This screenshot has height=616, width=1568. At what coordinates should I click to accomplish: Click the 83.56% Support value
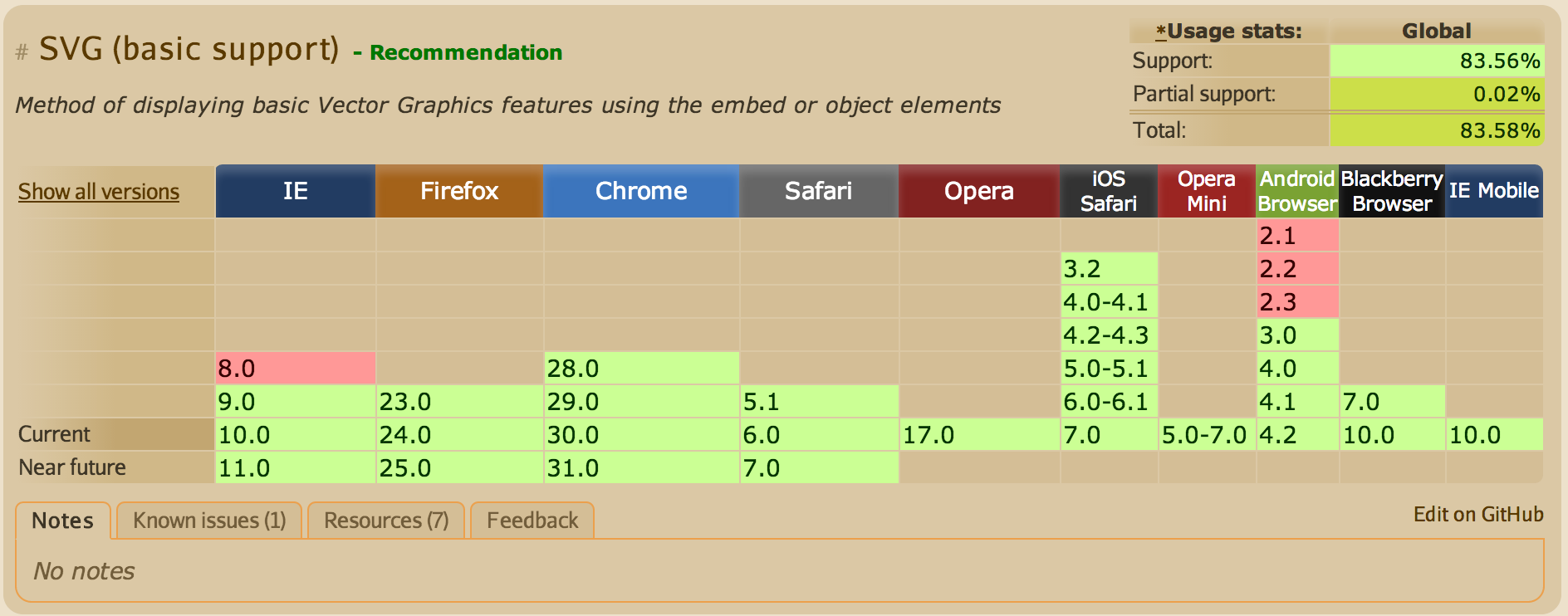(1437, 61)
